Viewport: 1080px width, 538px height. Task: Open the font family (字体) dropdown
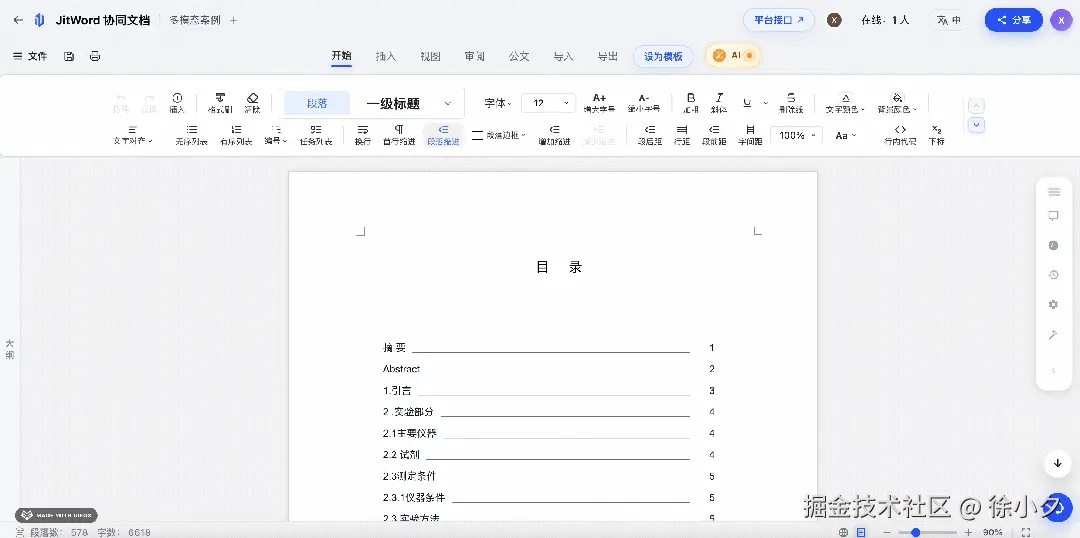tap(498, 103)
